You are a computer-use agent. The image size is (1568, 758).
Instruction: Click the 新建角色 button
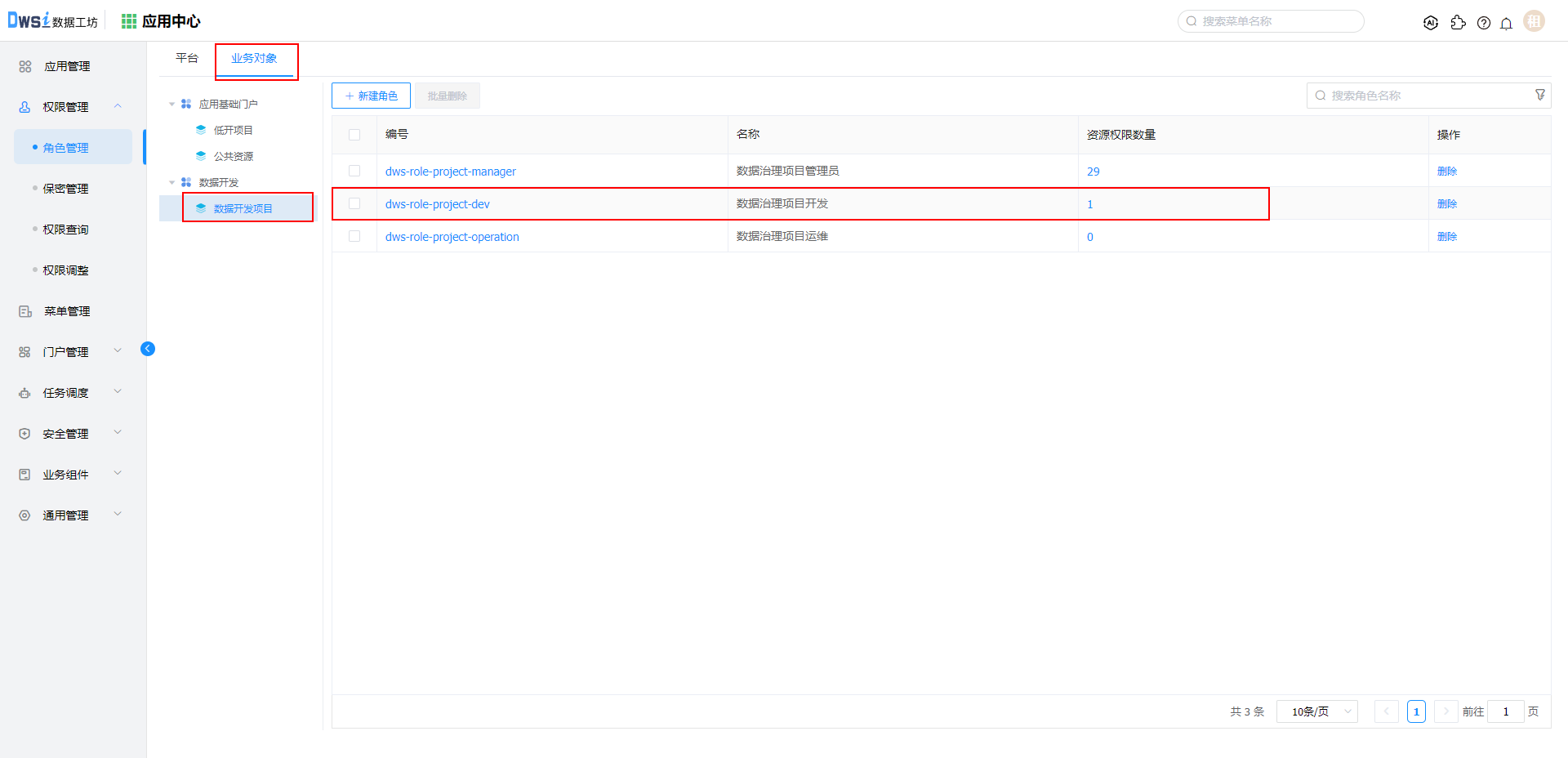tap(371, 96)
